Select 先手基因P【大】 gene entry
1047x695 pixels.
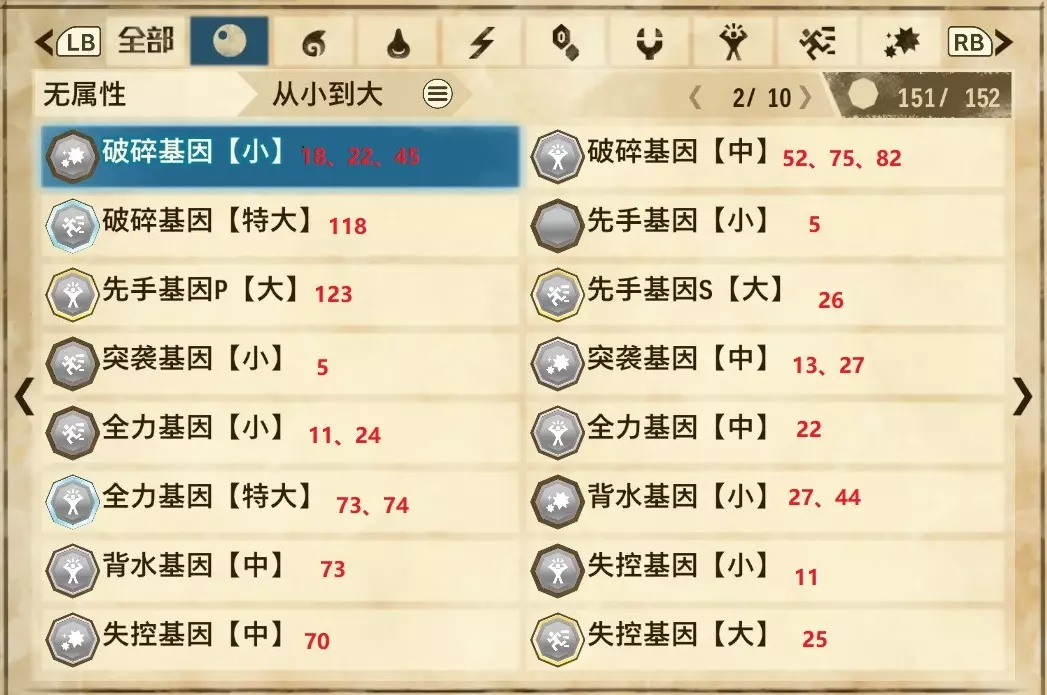click(x=280, y=294)
